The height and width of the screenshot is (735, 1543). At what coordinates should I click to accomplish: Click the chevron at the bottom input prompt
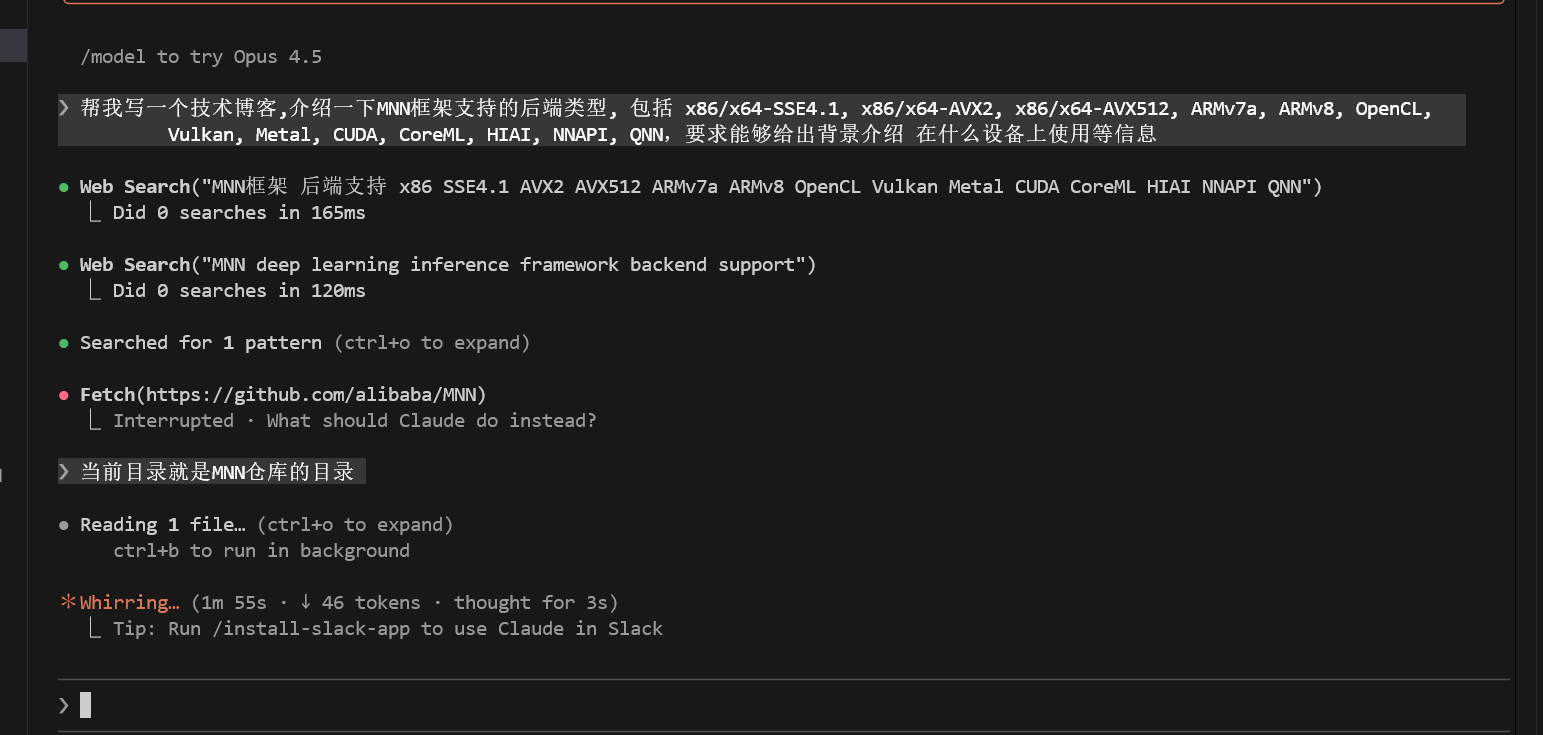pos(65,705)
